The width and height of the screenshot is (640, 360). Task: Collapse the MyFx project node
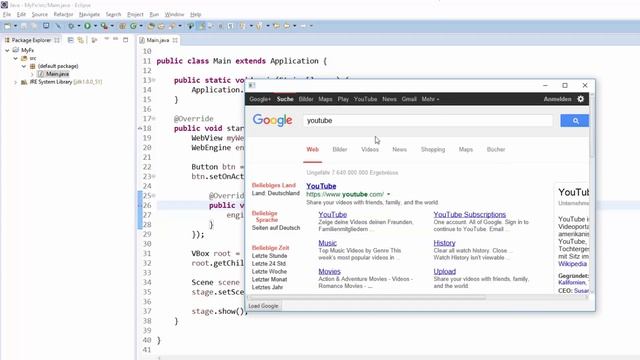pyautogui.click(x=7, y=50)
